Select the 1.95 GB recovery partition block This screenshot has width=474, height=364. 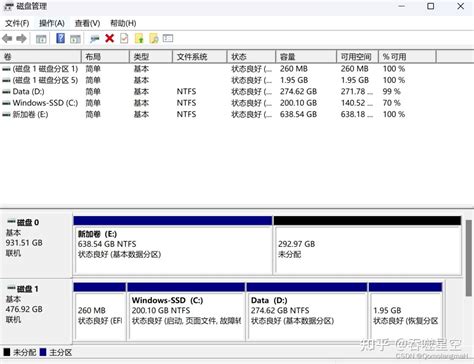pyautogui.click(x=406, y=312)
